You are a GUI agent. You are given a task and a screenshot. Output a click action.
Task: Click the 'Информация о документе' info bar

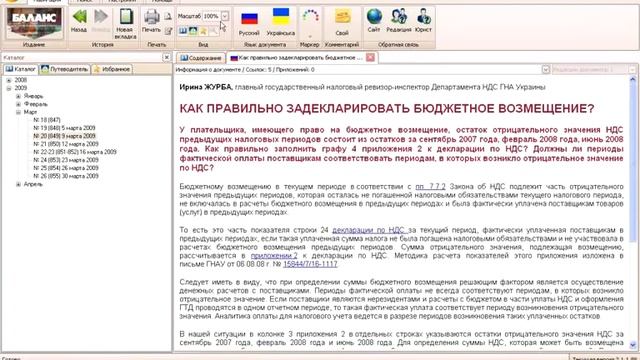coord(358,70)
